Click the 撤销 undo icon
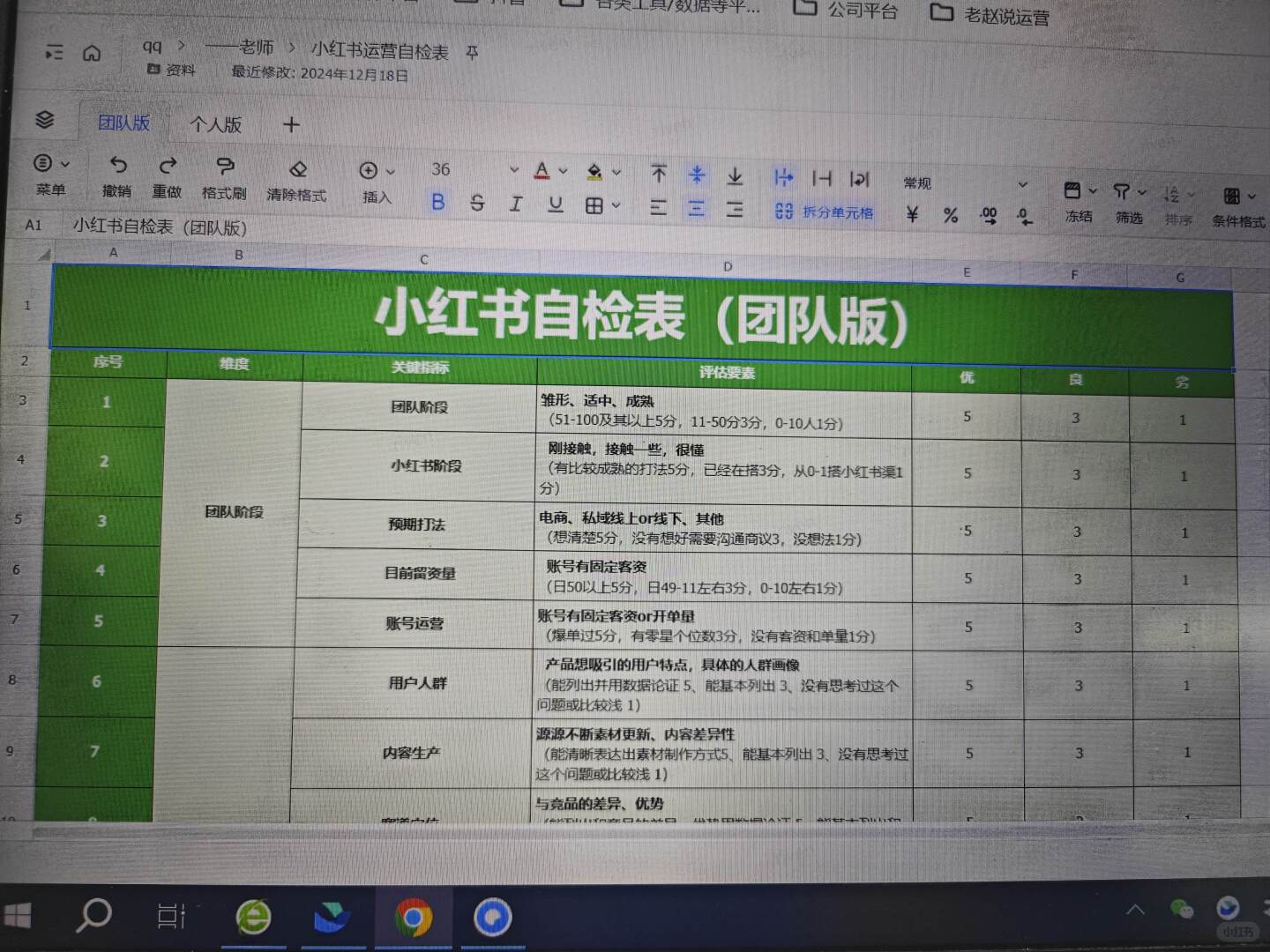 pos(118,165)
